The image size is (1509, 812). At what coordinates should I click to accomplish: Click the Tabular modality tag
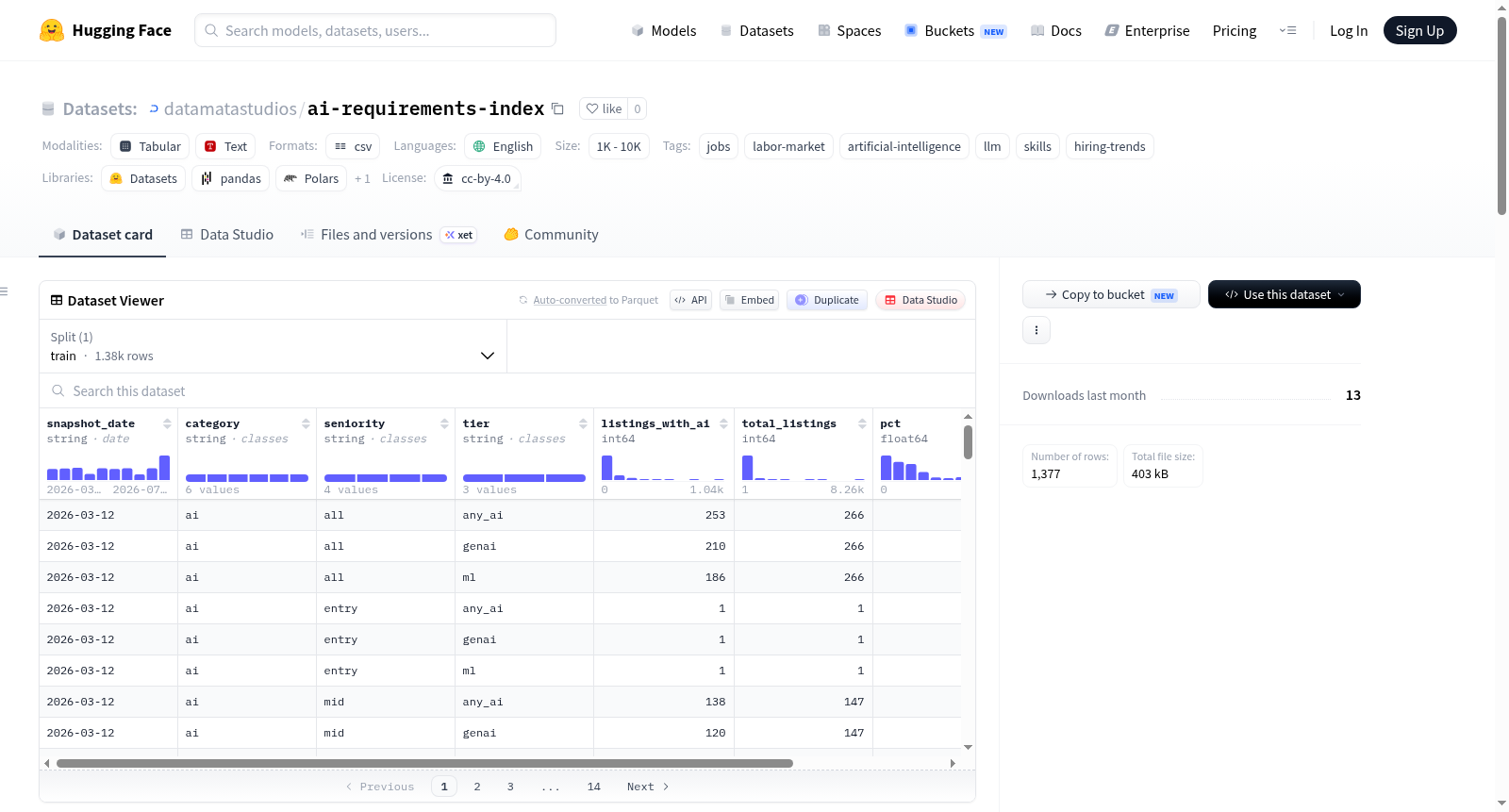[x=150, y=146]
